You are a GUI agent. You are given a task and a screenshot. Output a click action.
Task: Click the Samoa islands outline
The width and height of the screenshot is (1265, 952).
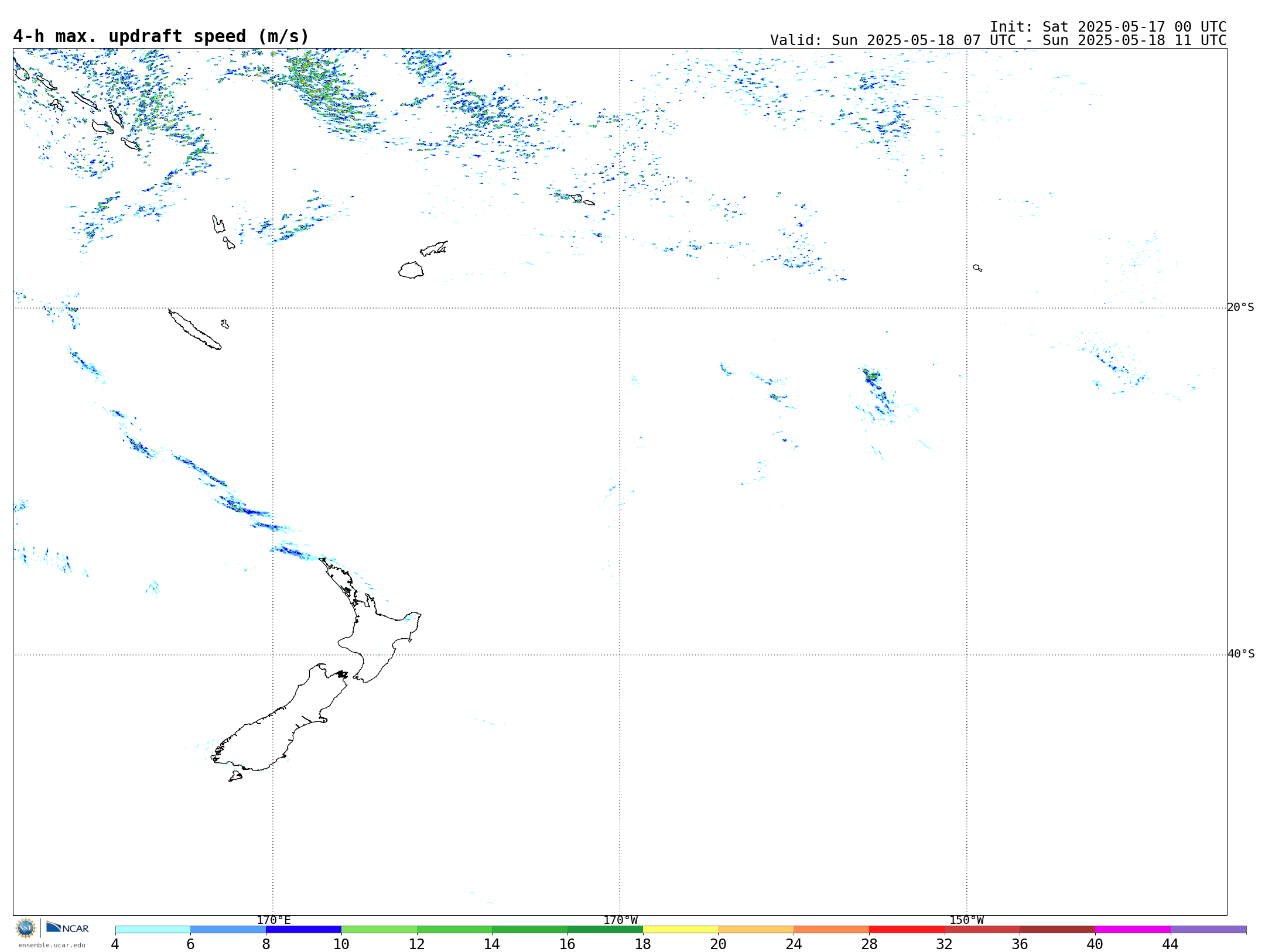(x=582, y=200)
